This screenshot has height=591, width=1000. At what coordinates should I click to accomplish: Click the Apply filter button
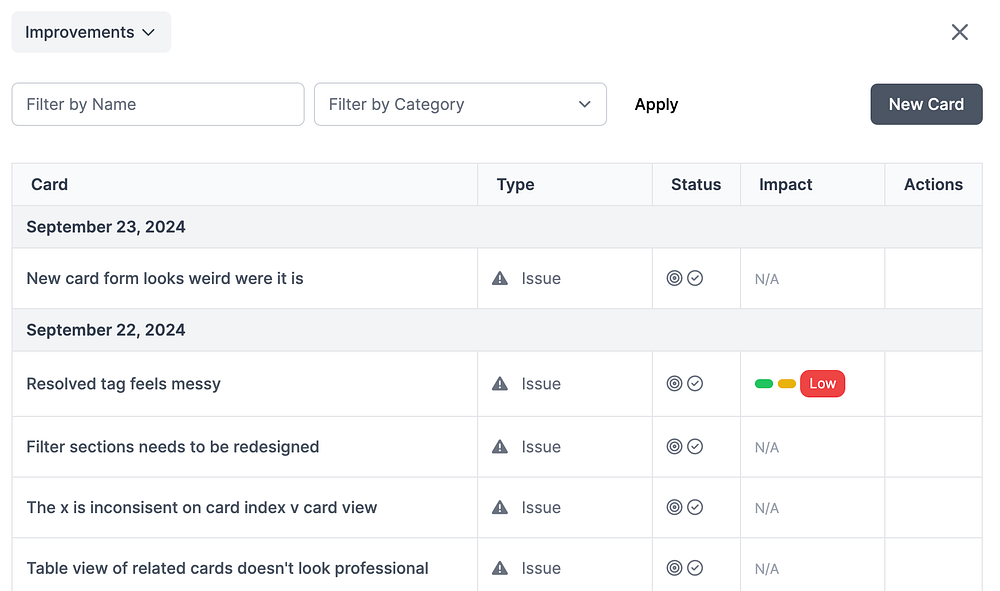pos(656,104)
